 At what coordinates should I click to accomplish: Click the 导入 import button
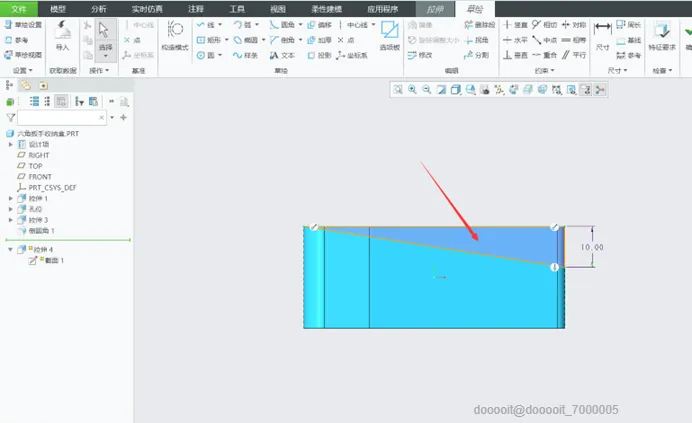63,36
